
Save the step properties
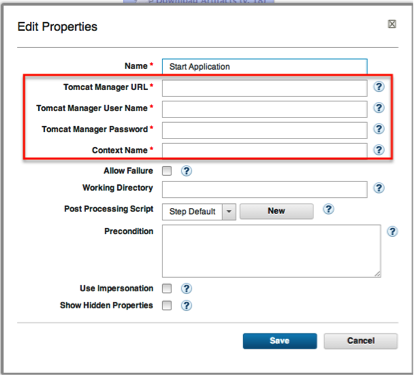pyautogui.click(x=280, y=341)
